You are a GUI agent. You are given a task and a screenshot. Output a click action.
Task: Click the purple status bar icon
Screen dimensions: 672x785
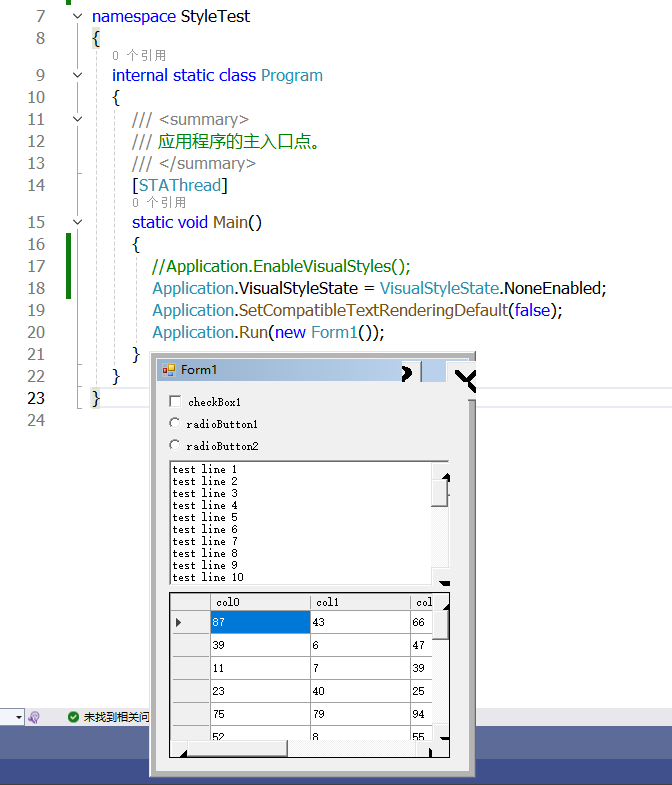34,717
